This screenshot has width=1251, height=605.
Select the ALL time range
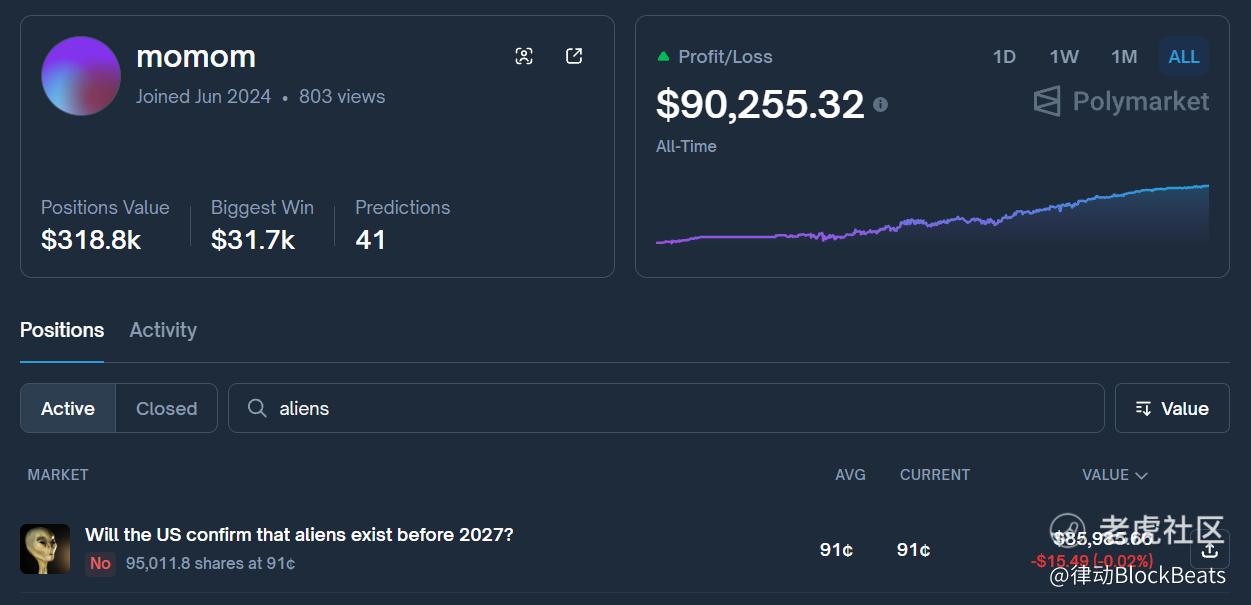pyautogui.click(x=1184, y=57)
